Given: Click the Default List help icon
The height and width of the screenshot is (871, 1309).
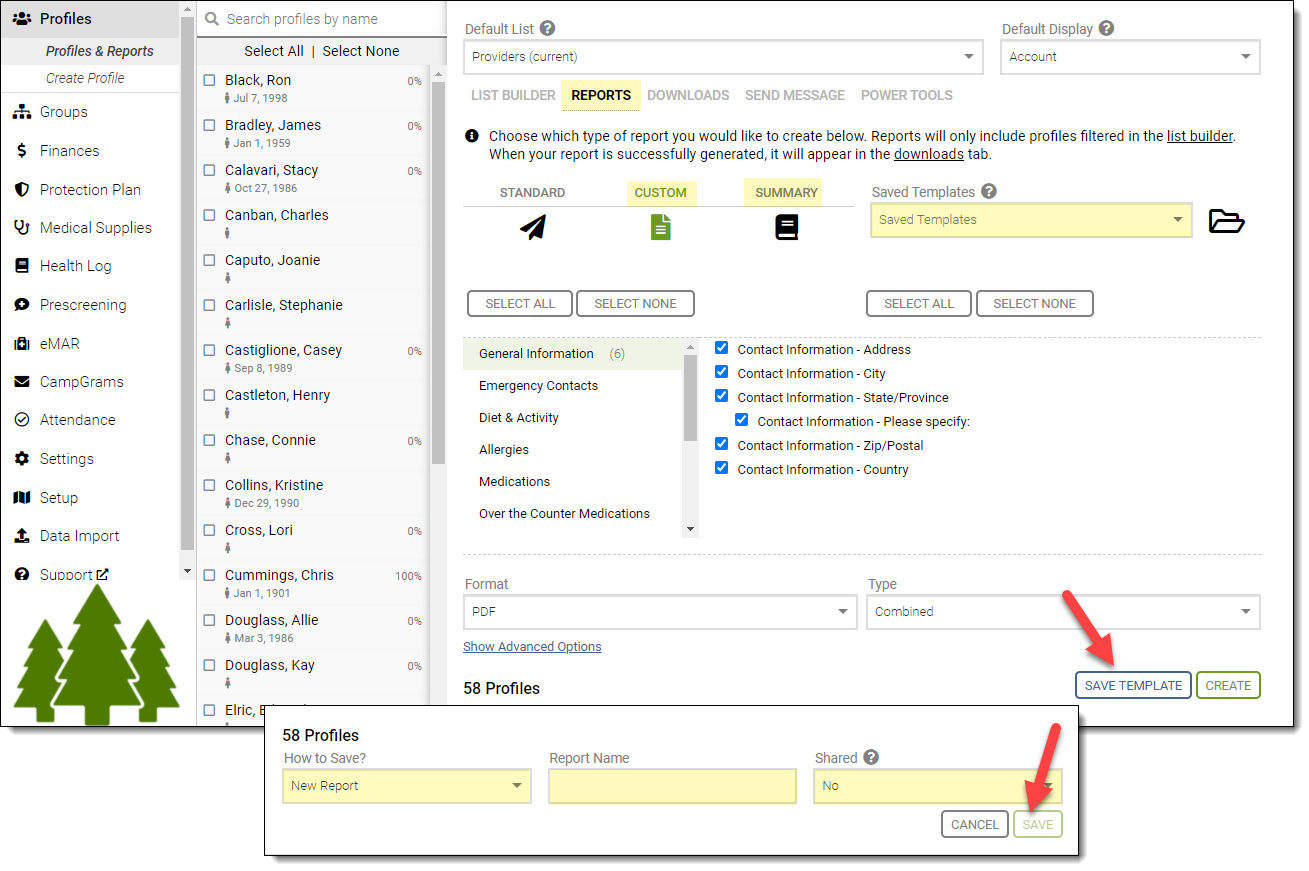Looking at the screenshot, I should pos(547,29).
